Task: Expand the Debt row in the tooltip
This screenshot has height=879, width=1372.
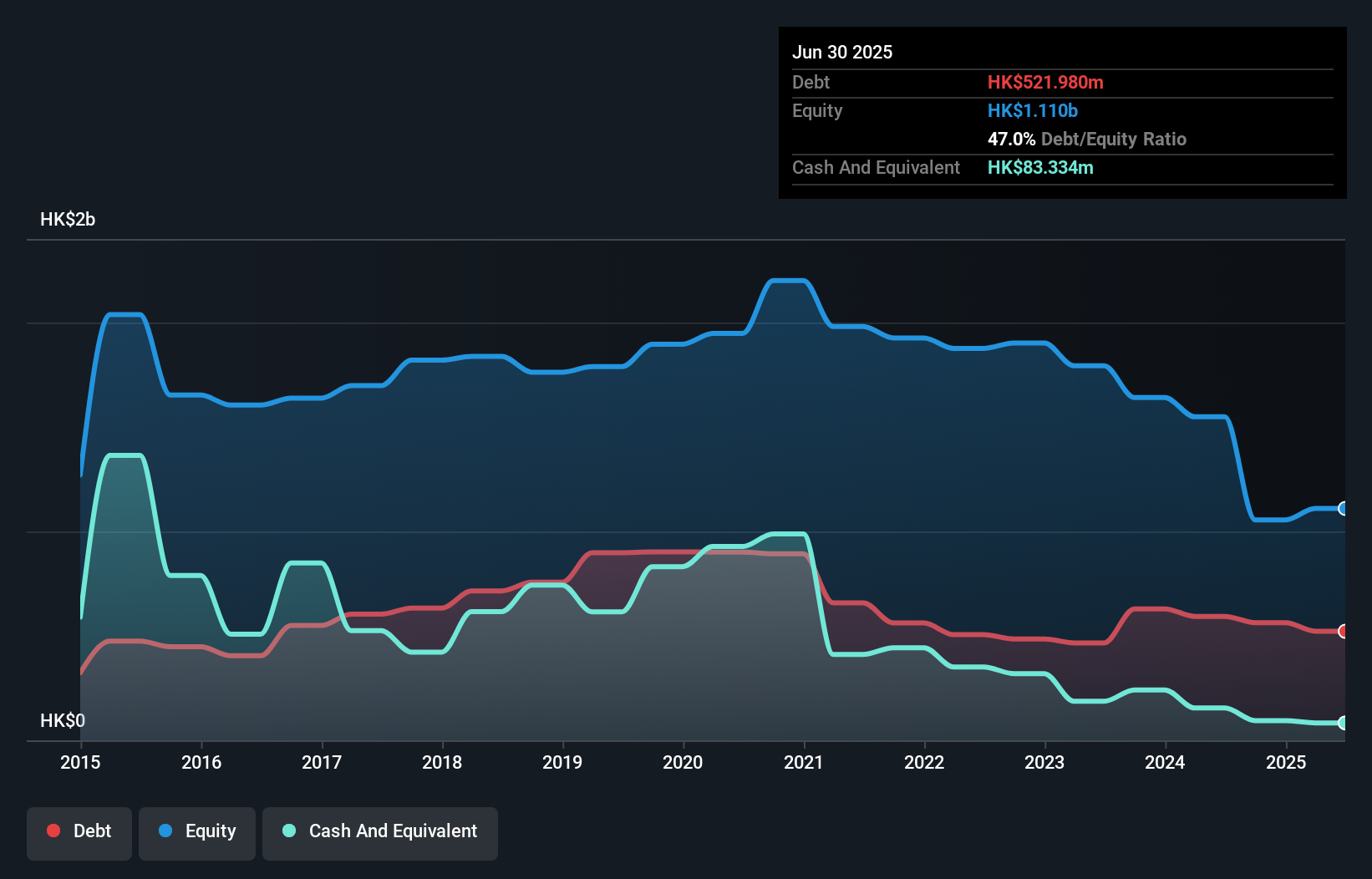Action: tap(810, 83)
